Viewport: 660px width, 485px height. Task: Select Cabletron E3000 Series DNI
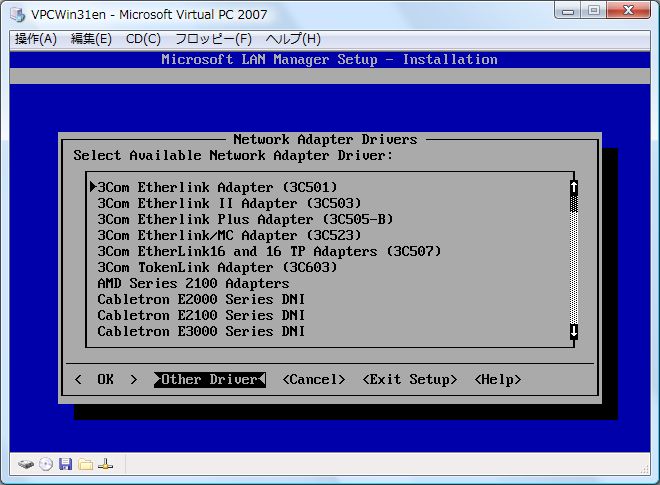201,331
